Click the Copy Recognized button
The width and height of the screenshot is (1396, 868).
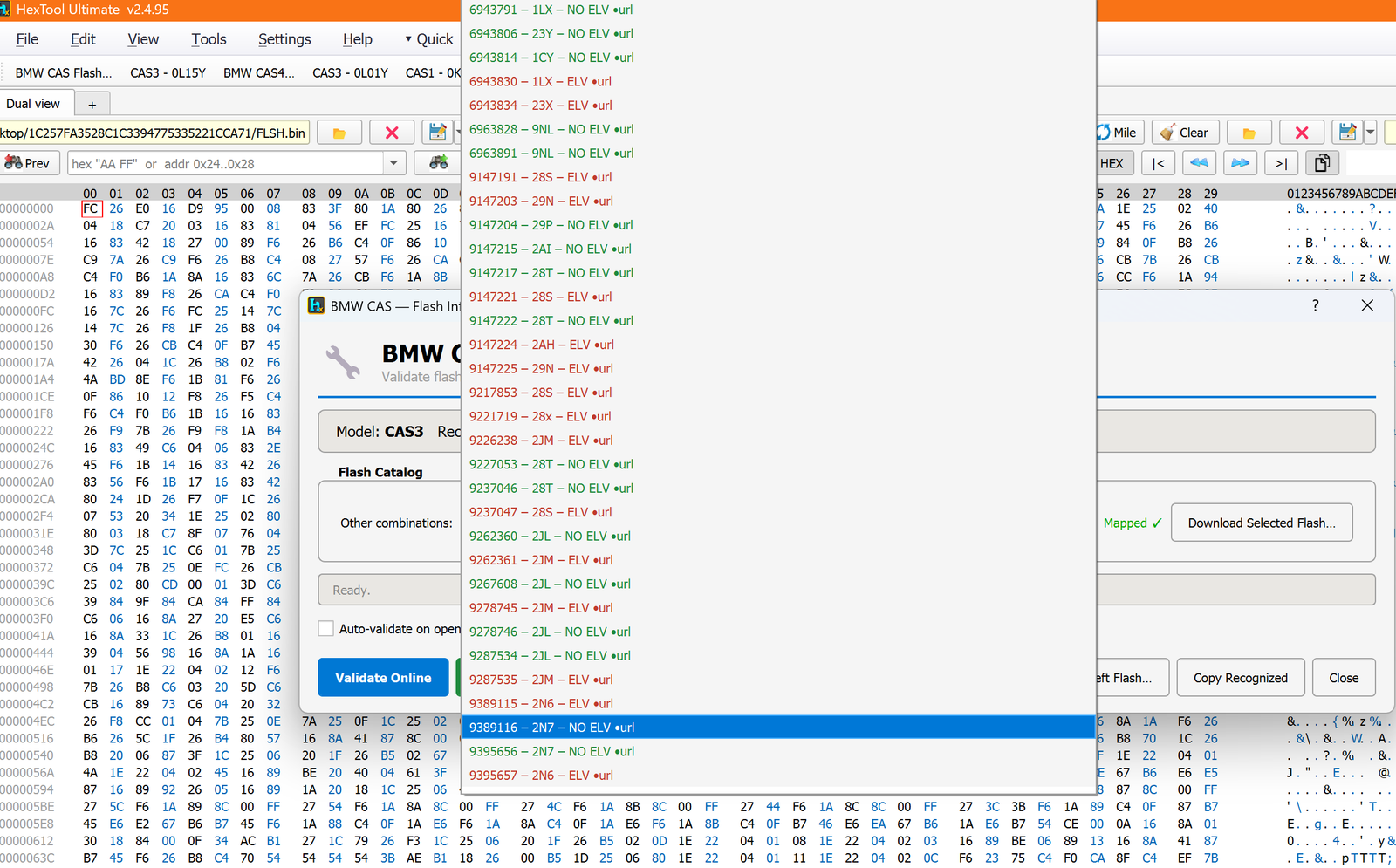1240,678
